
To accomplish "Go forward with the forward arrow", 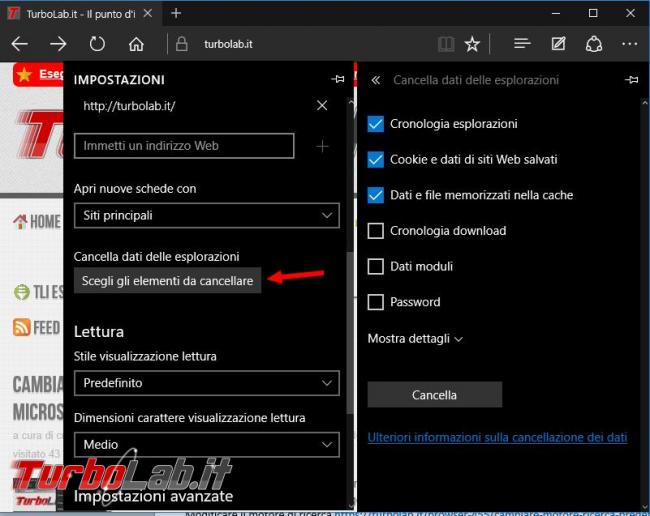I will click(x=58, y=44).
